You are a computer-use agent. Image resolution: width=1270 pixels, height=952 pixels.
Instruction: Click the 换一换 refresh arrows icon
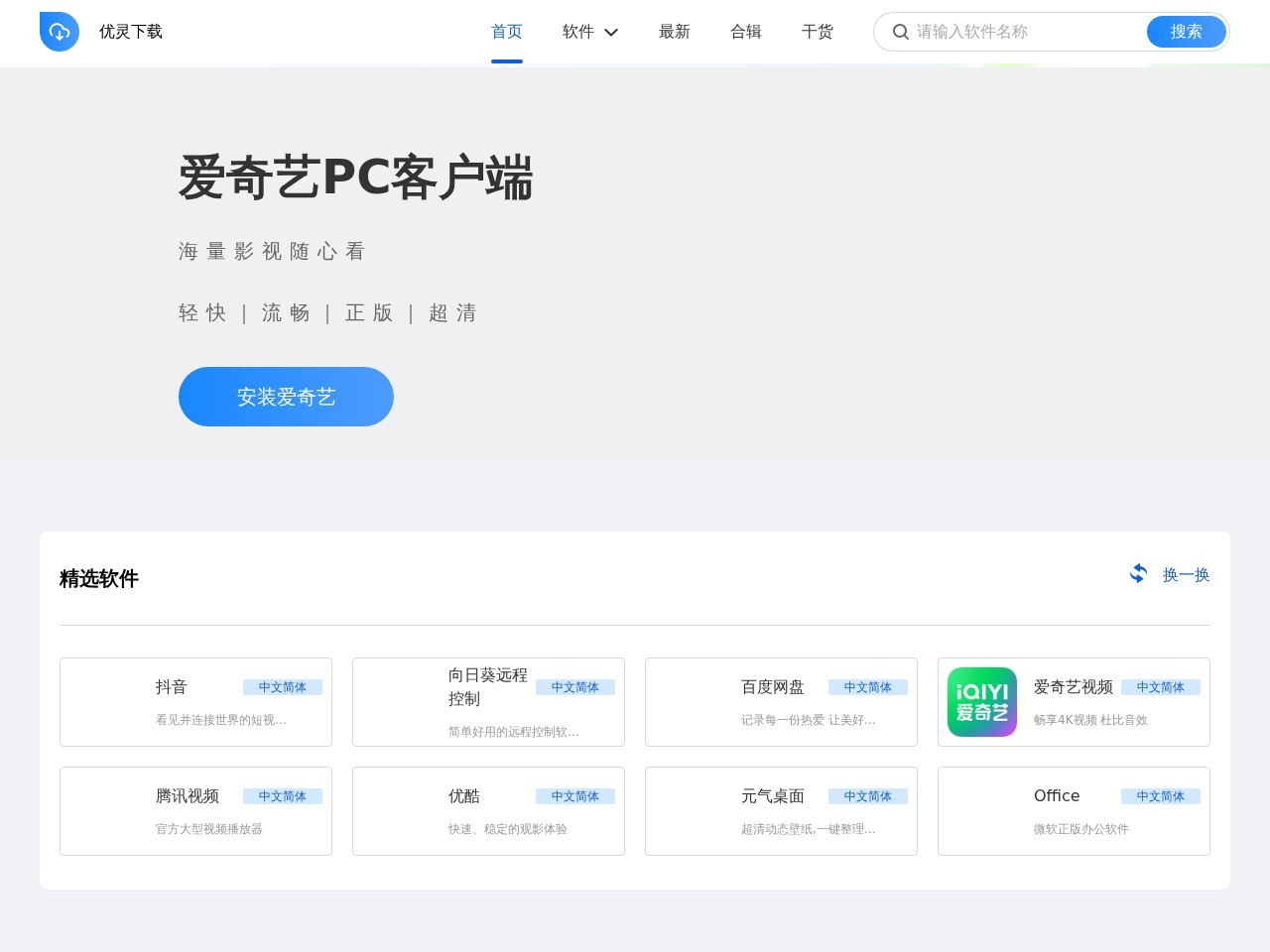point(1138,574)
